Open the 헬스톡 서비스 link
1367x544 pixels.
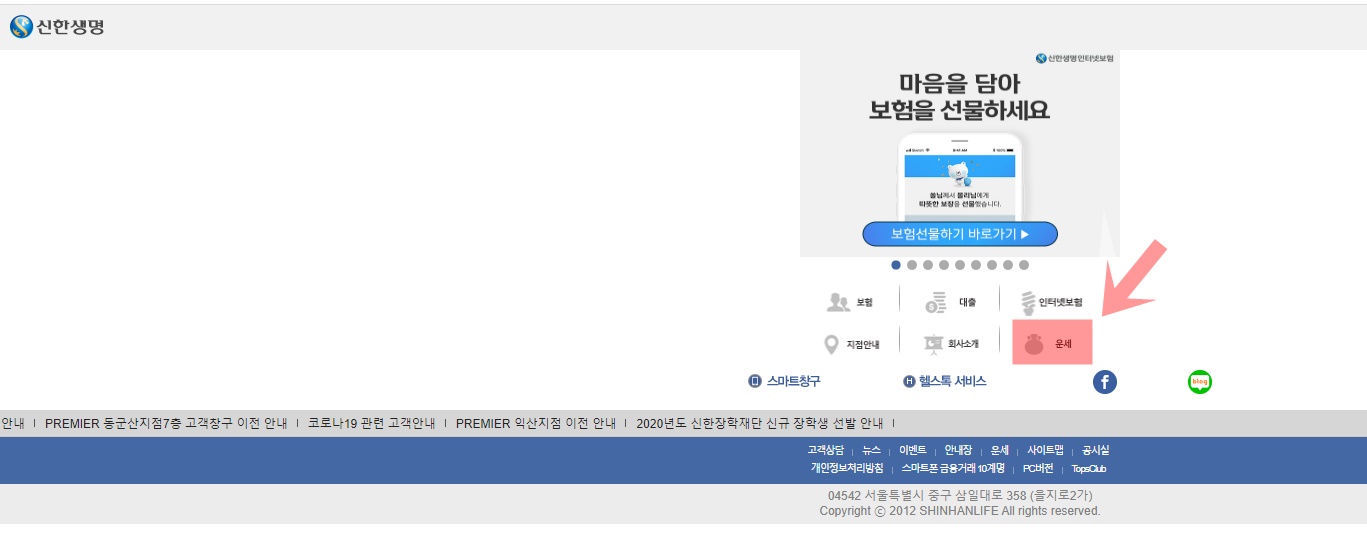944,381
